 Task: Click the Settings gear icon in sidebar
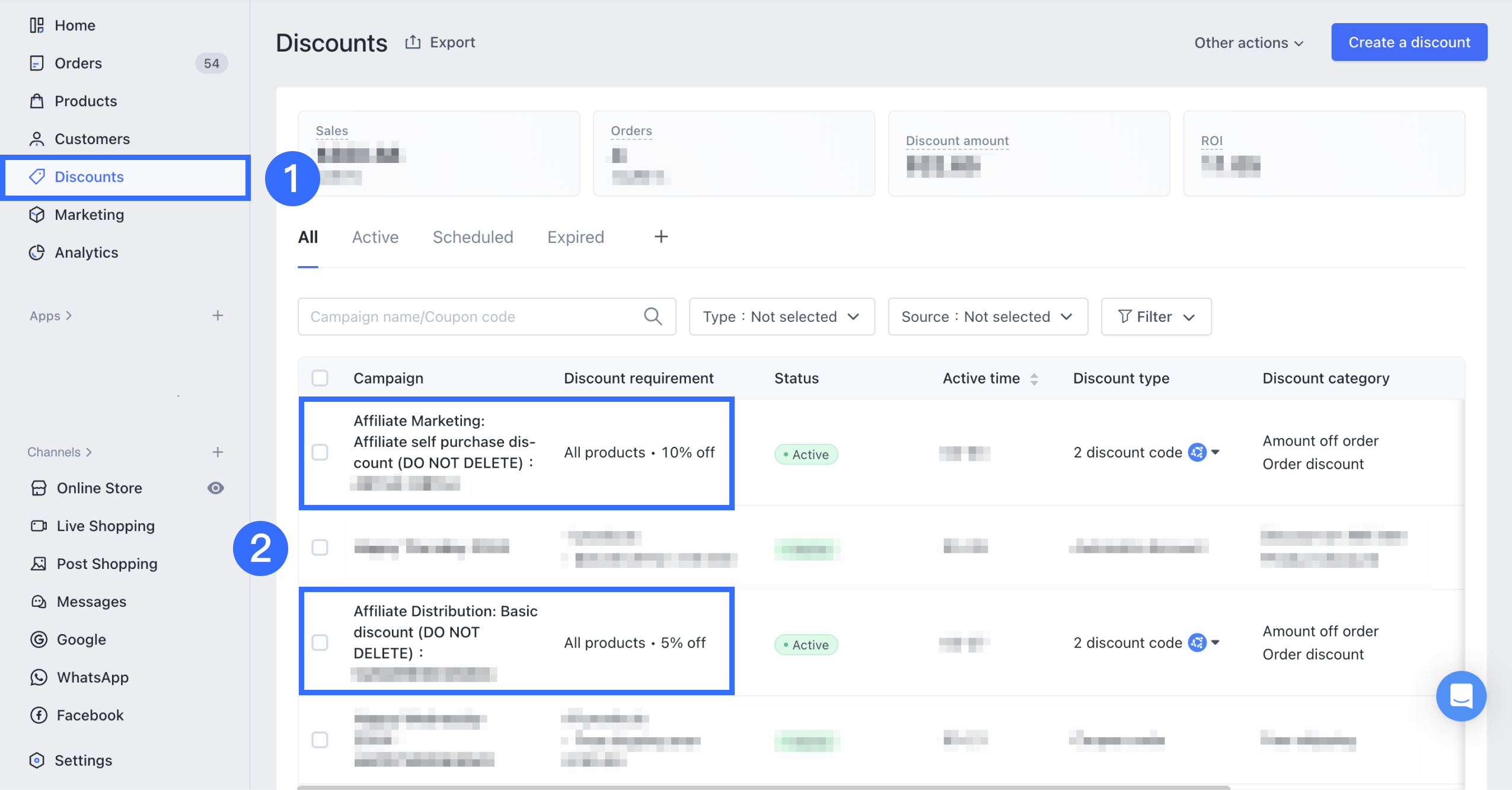tap(37, 760)
